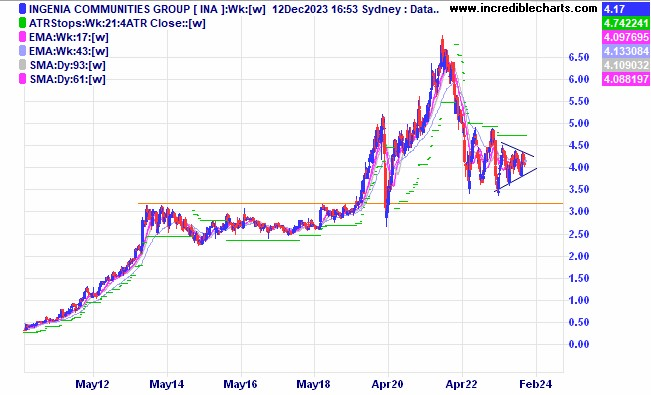This screenshot has height=395, width=651.
Task: Click the grey SMA:Dy:93 legend swatch
Action: (x=23, y=65)
